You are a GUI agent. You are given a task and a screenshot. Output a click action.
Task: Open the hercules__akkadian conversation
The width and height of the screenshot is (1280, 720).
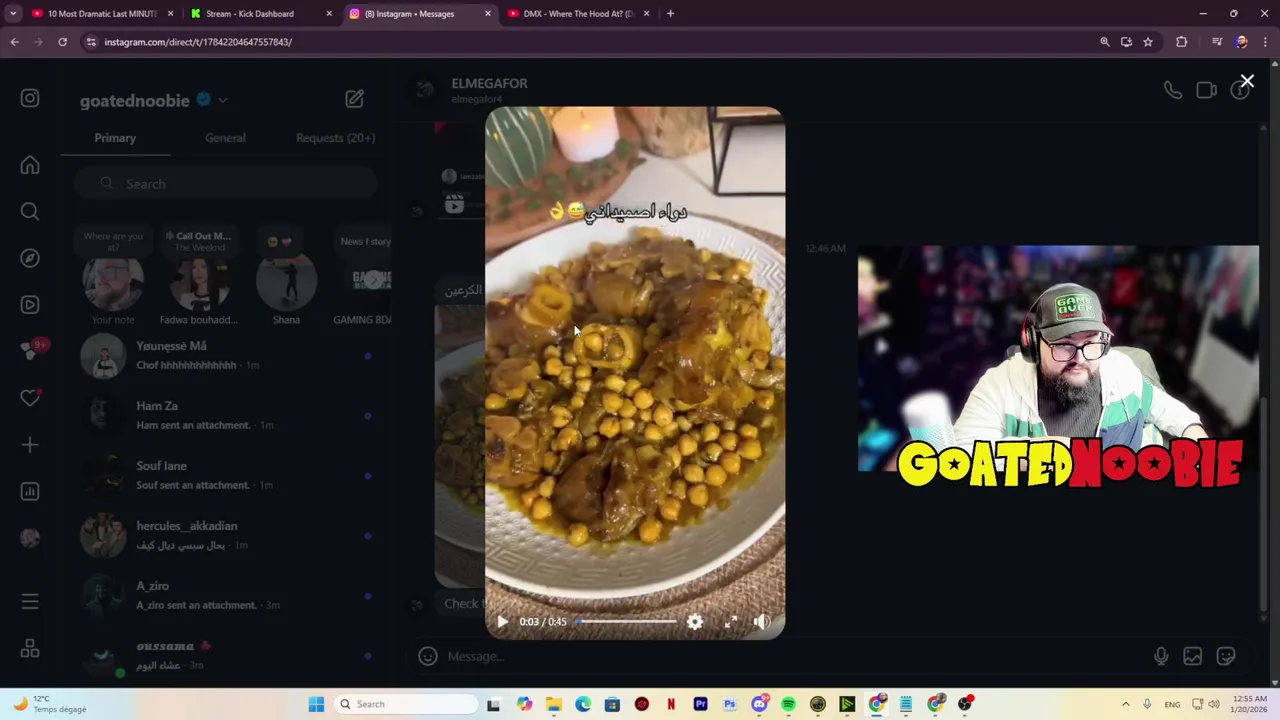coord(225,535)
